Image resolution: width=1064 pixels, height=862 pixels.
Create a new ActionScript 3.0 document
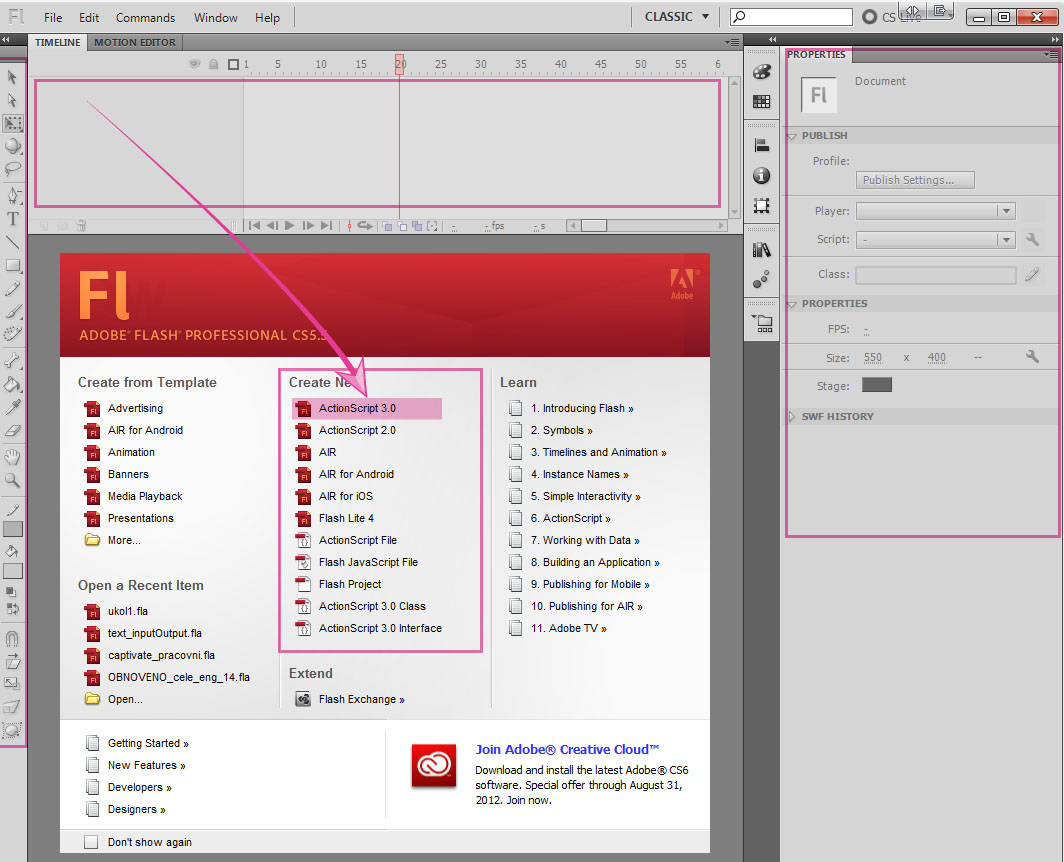pos(357,408)
